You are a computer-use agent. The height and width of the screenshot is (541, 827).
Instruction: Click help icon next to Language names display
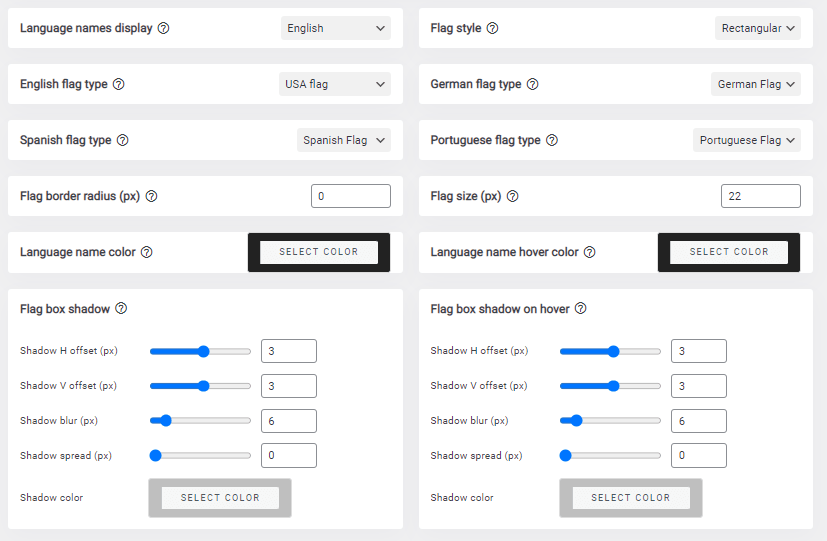[164, 28]
